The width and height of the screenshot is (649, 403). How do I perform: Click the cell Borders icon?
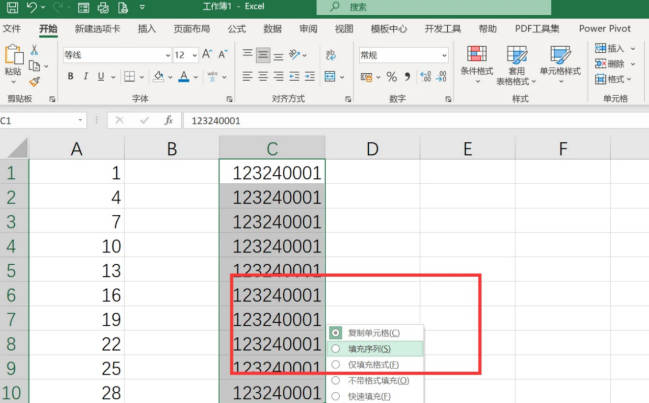[130, 77]
